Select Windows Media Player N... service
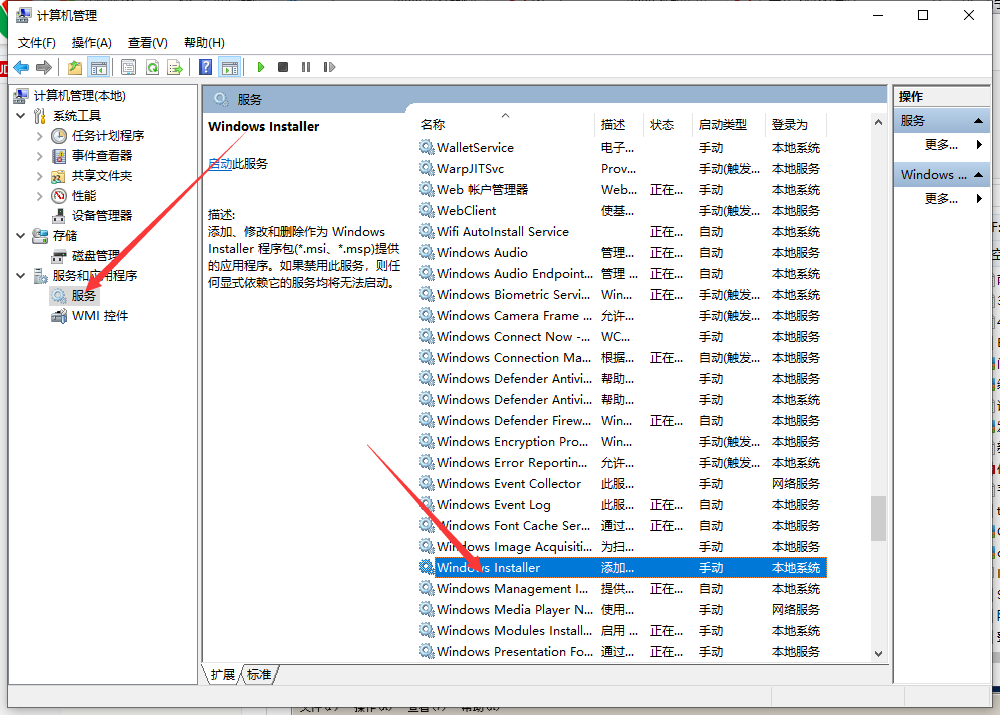The width and height of the screenshot is (1000, 715). tap(622, 610)
